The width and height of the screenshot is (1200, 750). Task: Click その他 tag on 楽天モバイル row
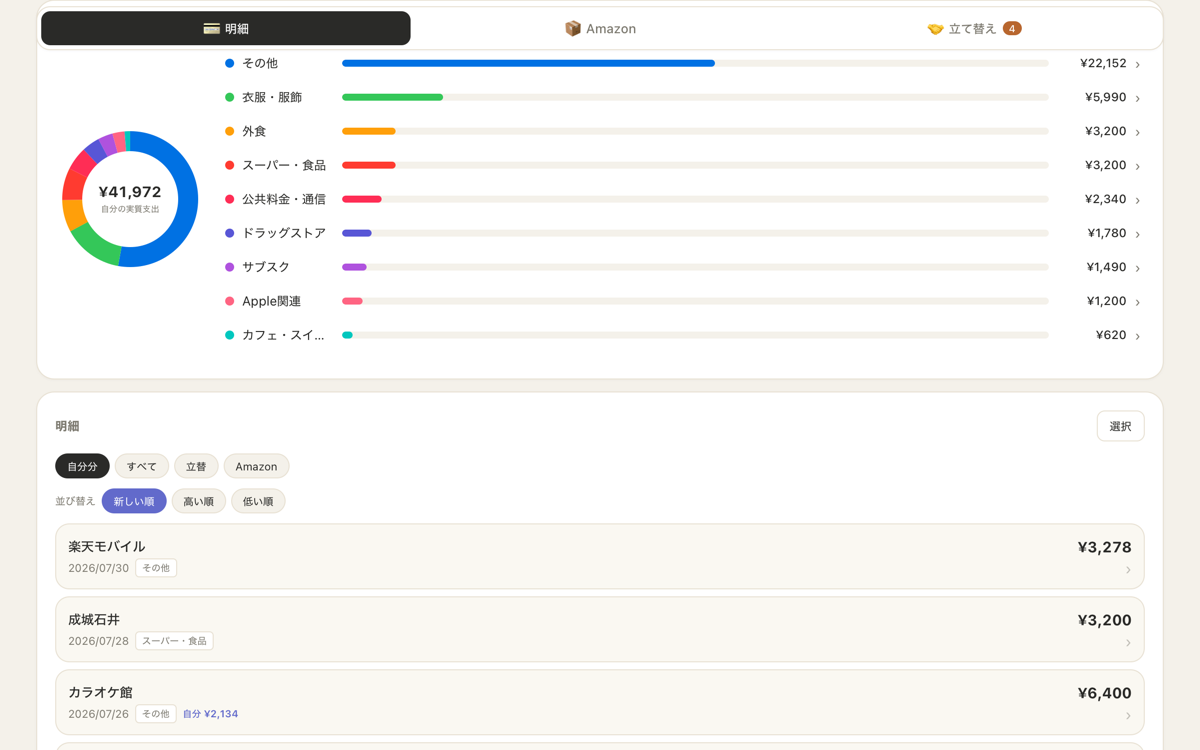156,568
